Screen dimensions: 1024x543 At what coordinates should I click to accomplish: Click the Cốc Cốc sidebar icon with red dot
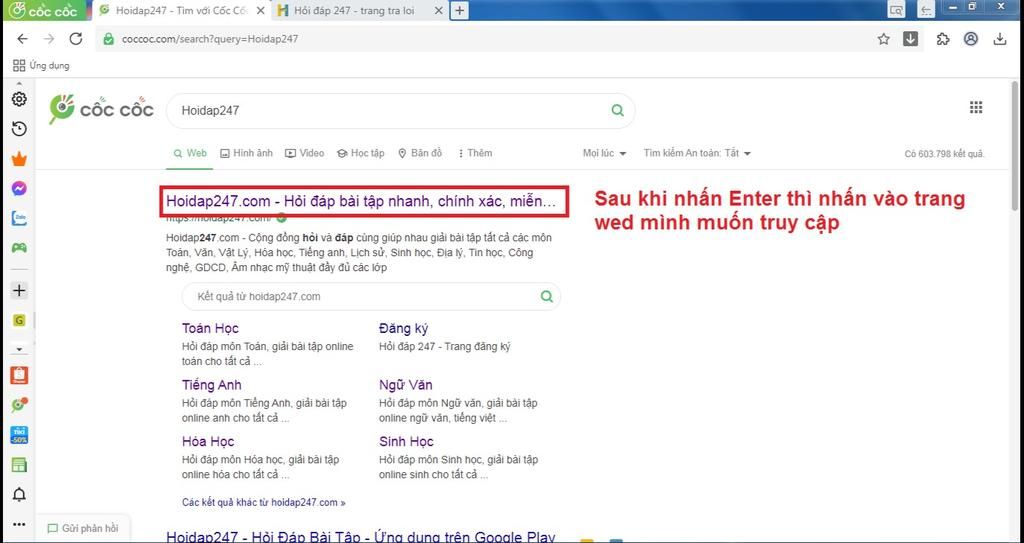point(20,405)
